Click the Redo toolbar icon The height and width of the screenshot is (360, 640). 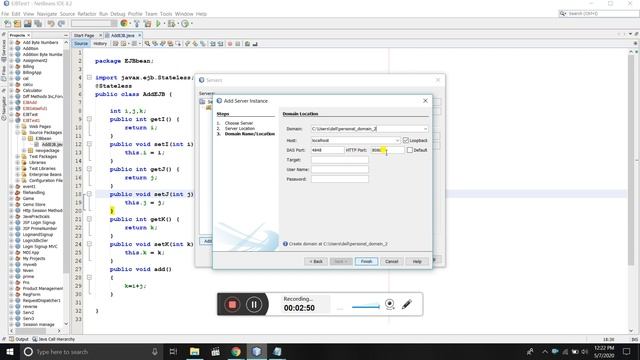click(61, 24)
